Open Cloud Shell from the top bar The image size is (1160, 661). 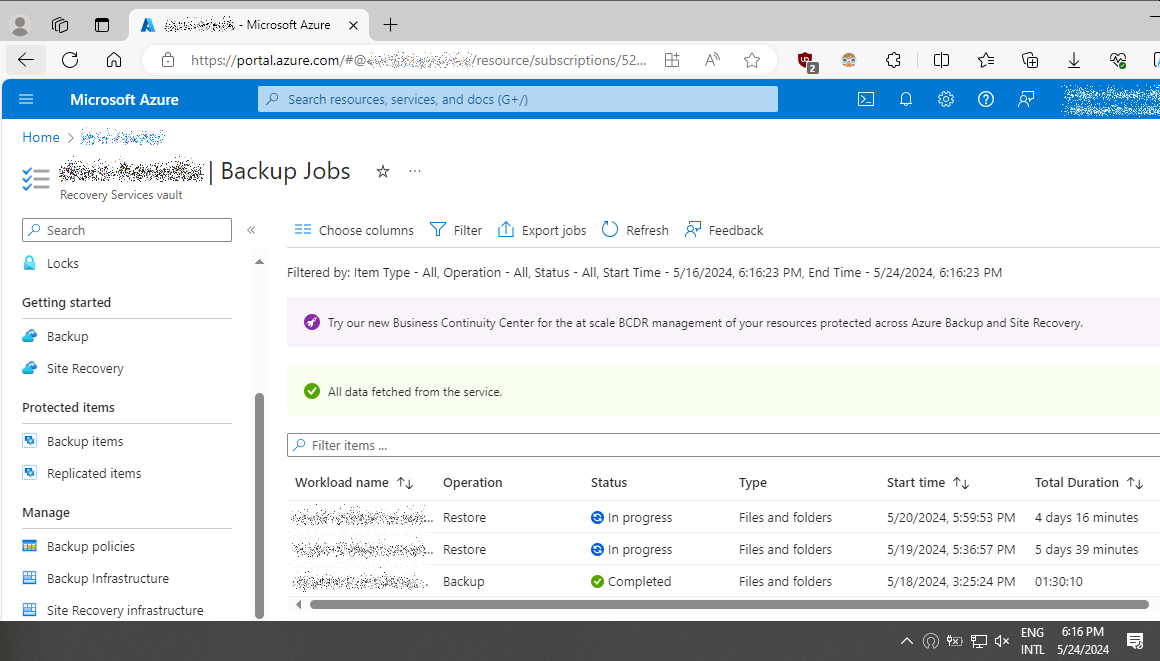coord(866,99)
